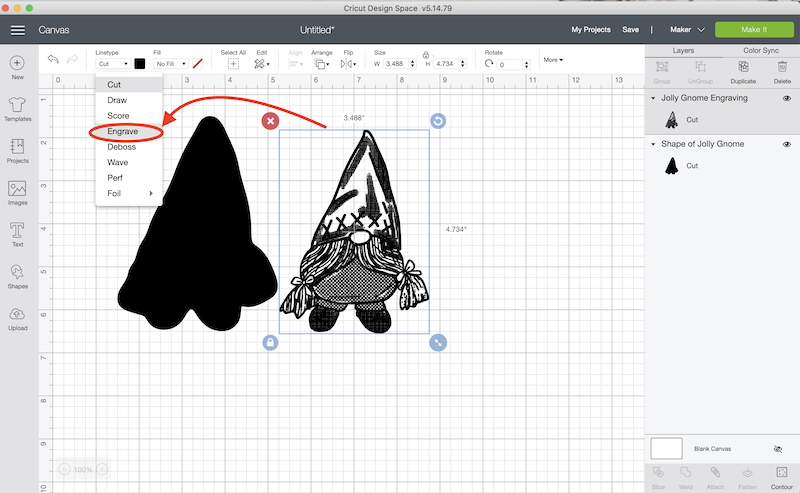Screen dimensions: 800x493
Task: Open the Maker machine dropdown
Action: (x=687, y=30)
